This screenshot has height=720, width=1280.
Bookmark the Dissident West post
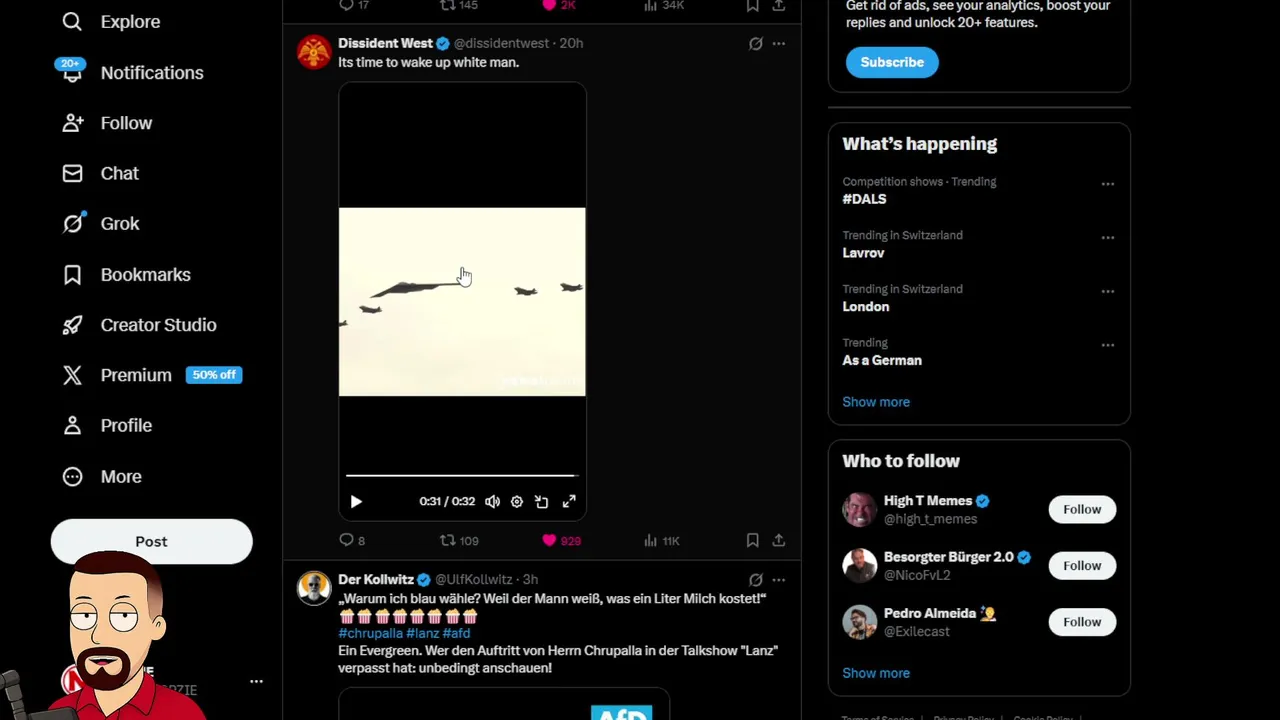coord(752,540)
